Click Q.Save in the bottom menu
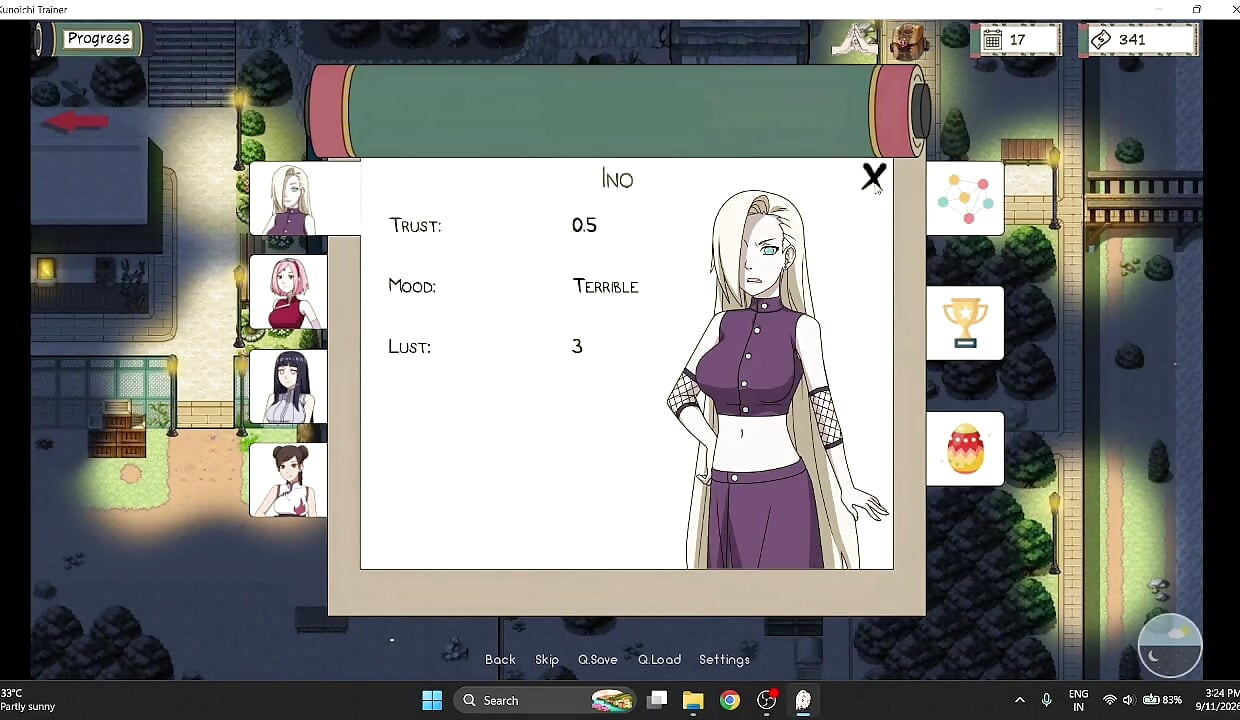Viewport: 1240px width, 720px height. coord(598,660)
